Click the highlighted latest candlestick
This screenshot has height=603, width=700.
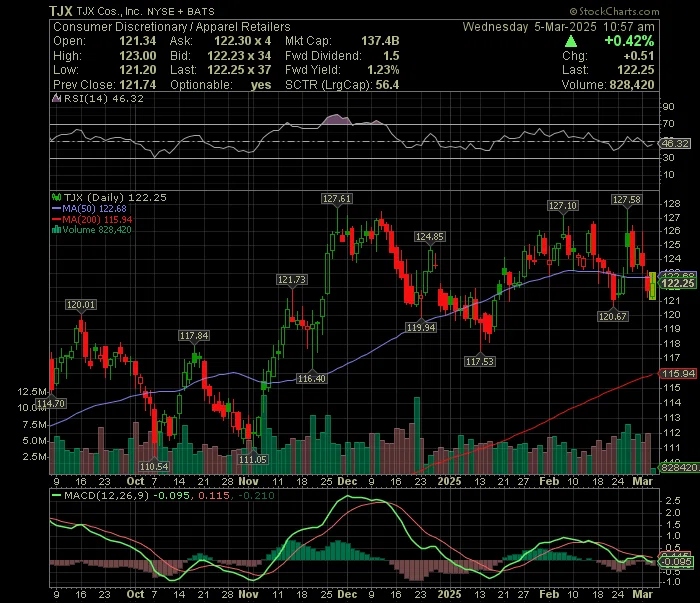[653, 286]
